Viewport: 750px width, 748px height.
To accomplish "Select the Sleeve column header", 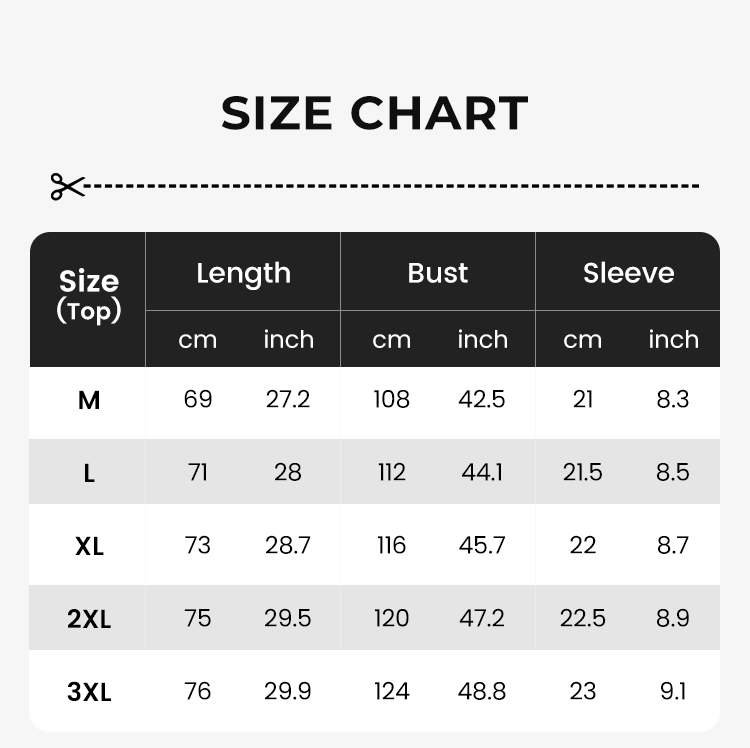I will [629, 273].
